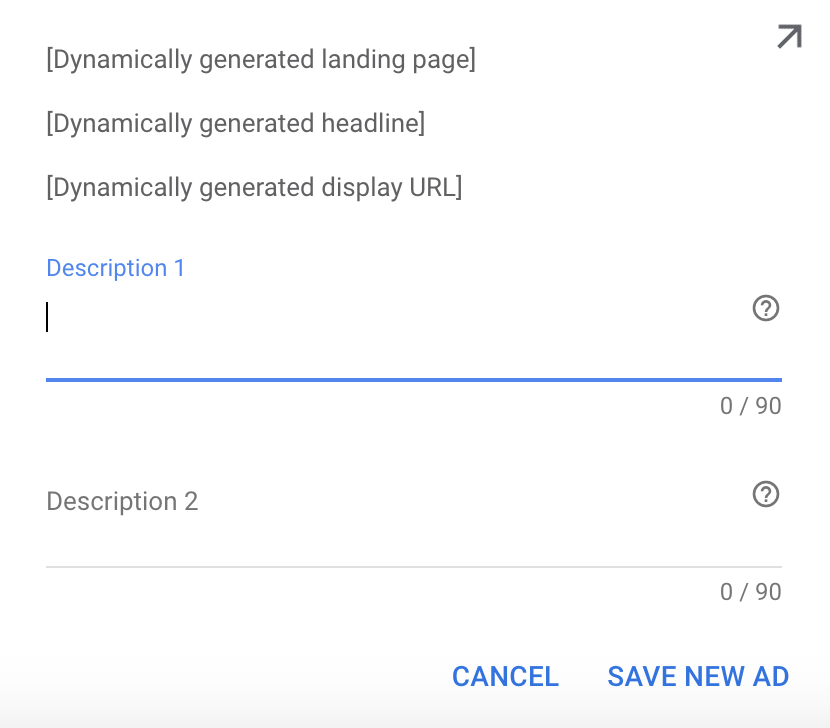The height and width of the screenshot is (728, 830).
Task: Click the blue Description 1 label
Action: click(x=116, y=268)
